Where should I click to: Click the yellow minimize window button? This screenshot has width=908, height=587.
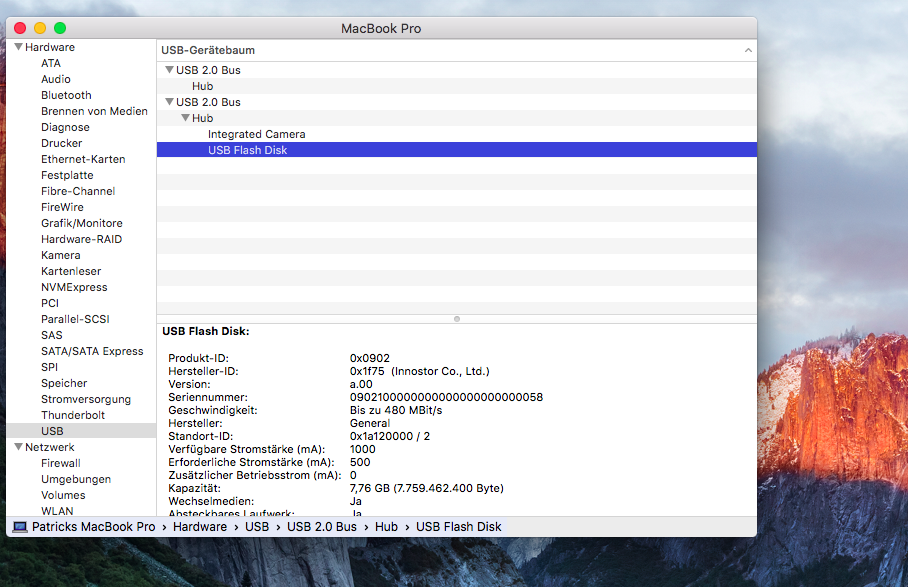tap(40, 28)
